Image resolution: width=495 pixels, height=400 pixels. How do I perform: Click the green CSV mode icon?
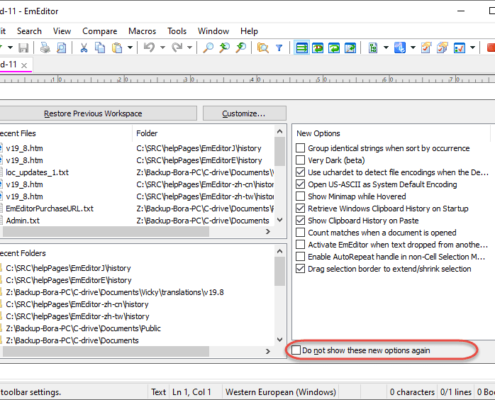pos(373,48)
